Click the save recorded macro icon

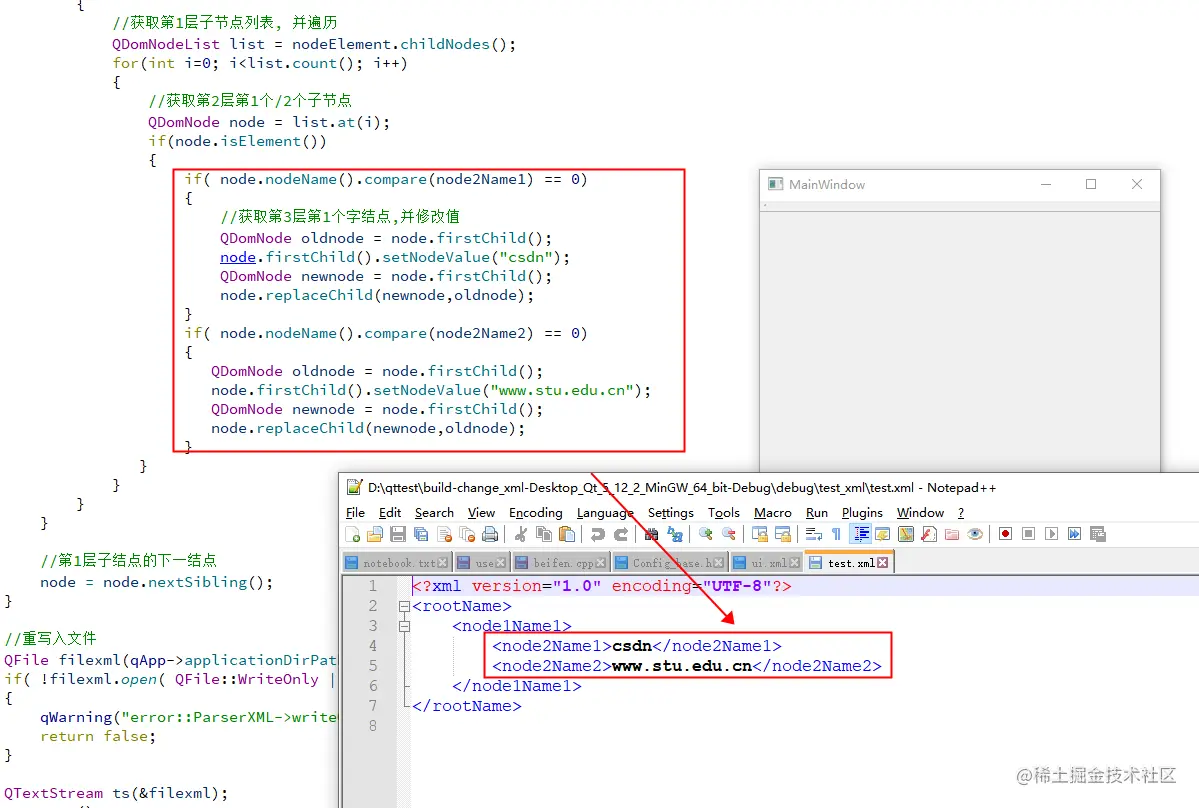(1098, 534)
